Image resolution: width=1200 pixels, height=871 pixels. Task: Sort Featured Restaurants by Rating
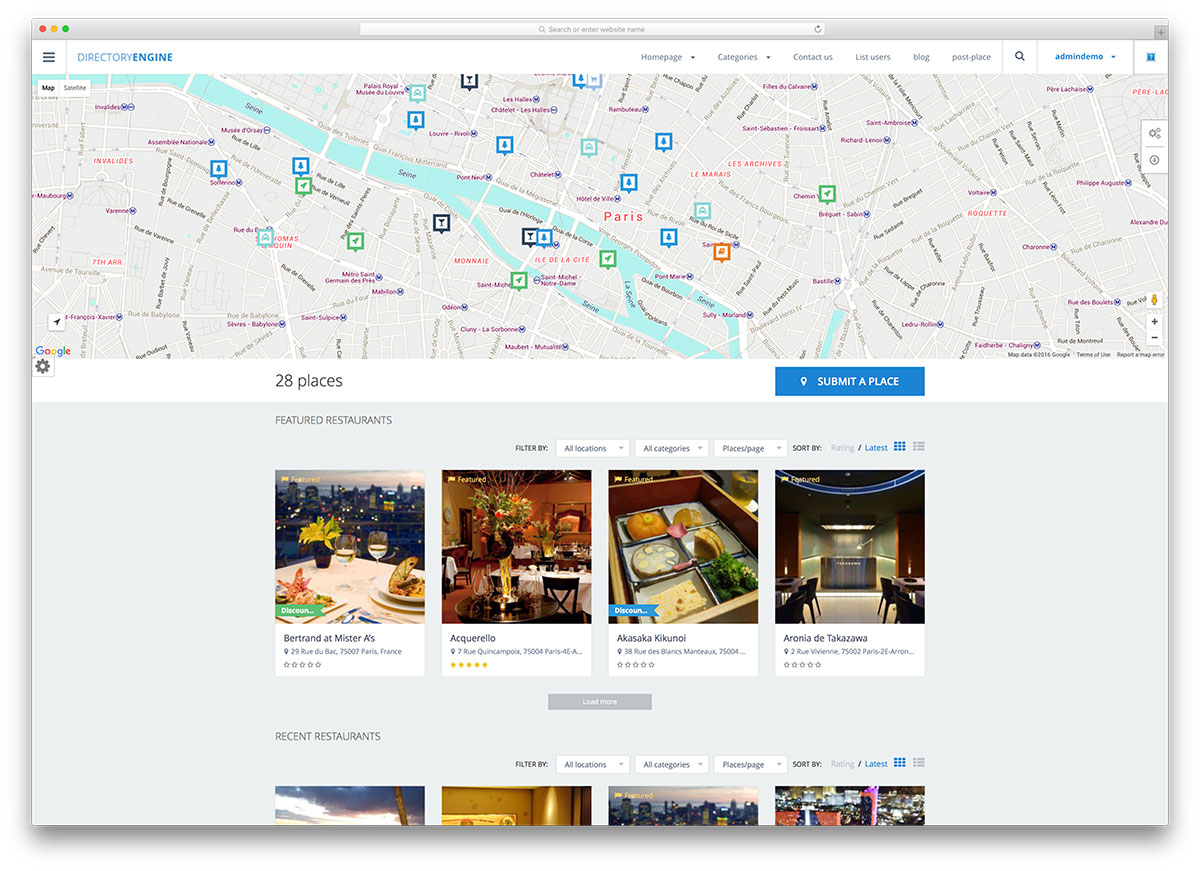coord(843,448)
